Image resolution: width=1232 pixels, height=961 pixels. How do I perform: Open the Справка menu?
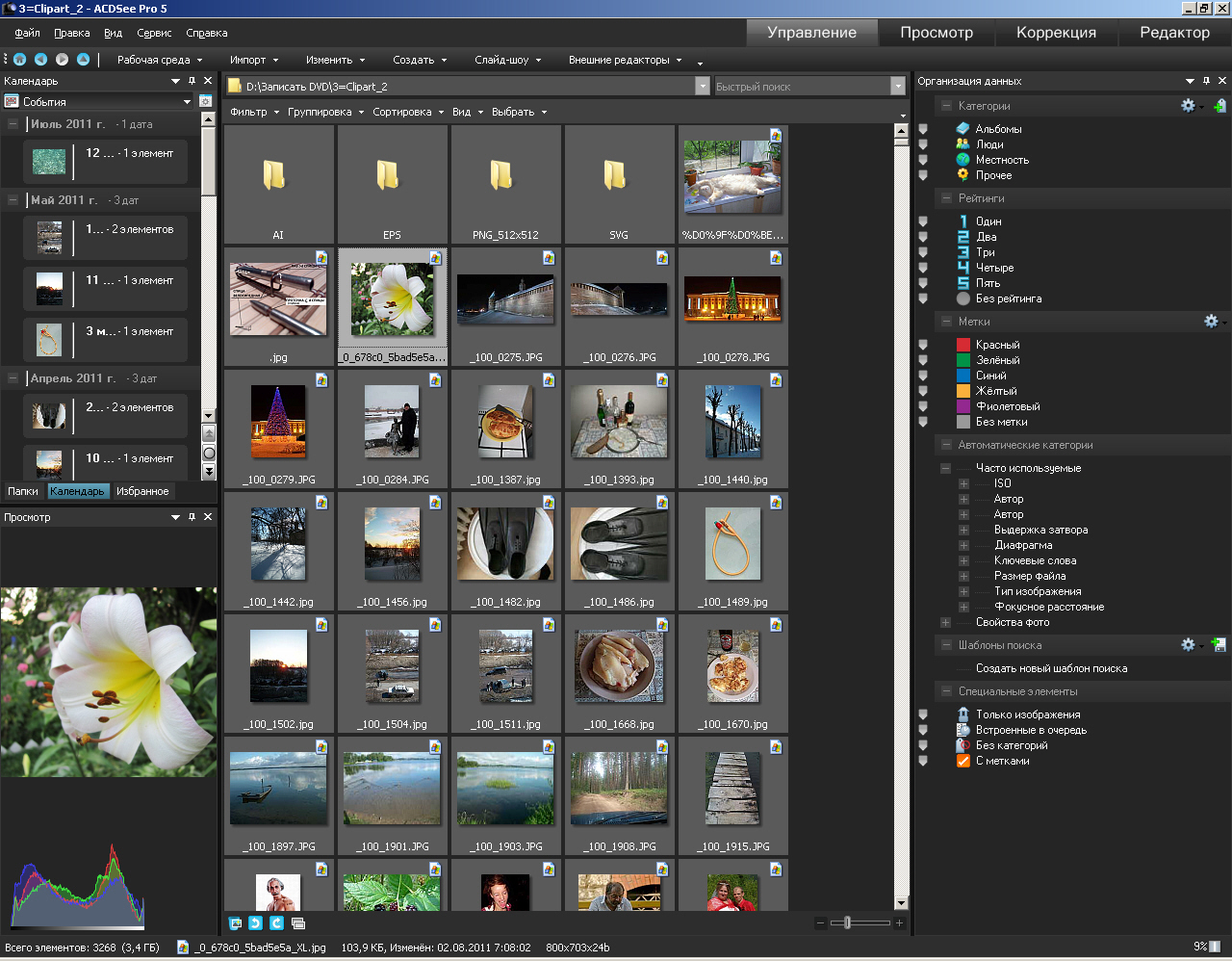[x=207, y=33]
